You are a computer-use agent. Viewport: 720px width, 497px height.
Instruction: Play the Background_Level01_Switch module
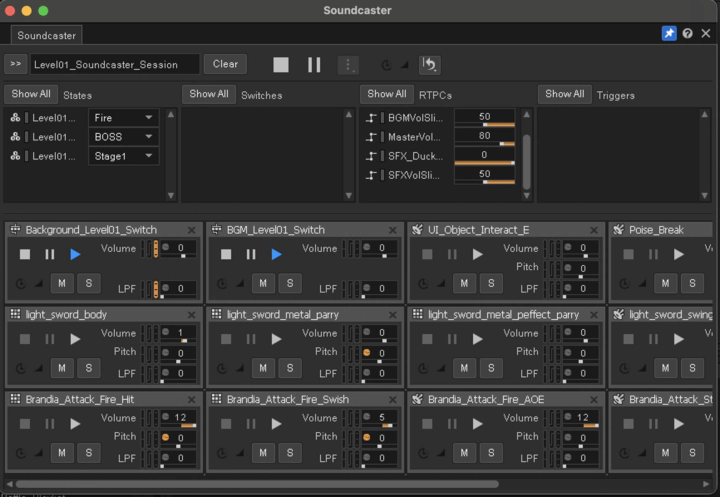click(x=75, y=255)
